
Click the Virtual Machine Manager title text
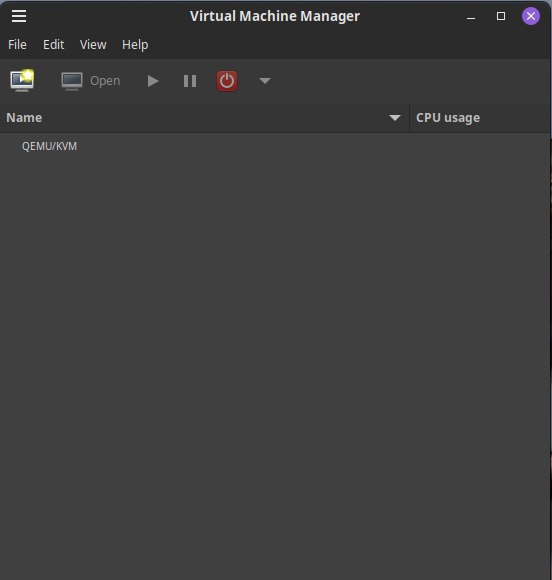coord(275,16)
